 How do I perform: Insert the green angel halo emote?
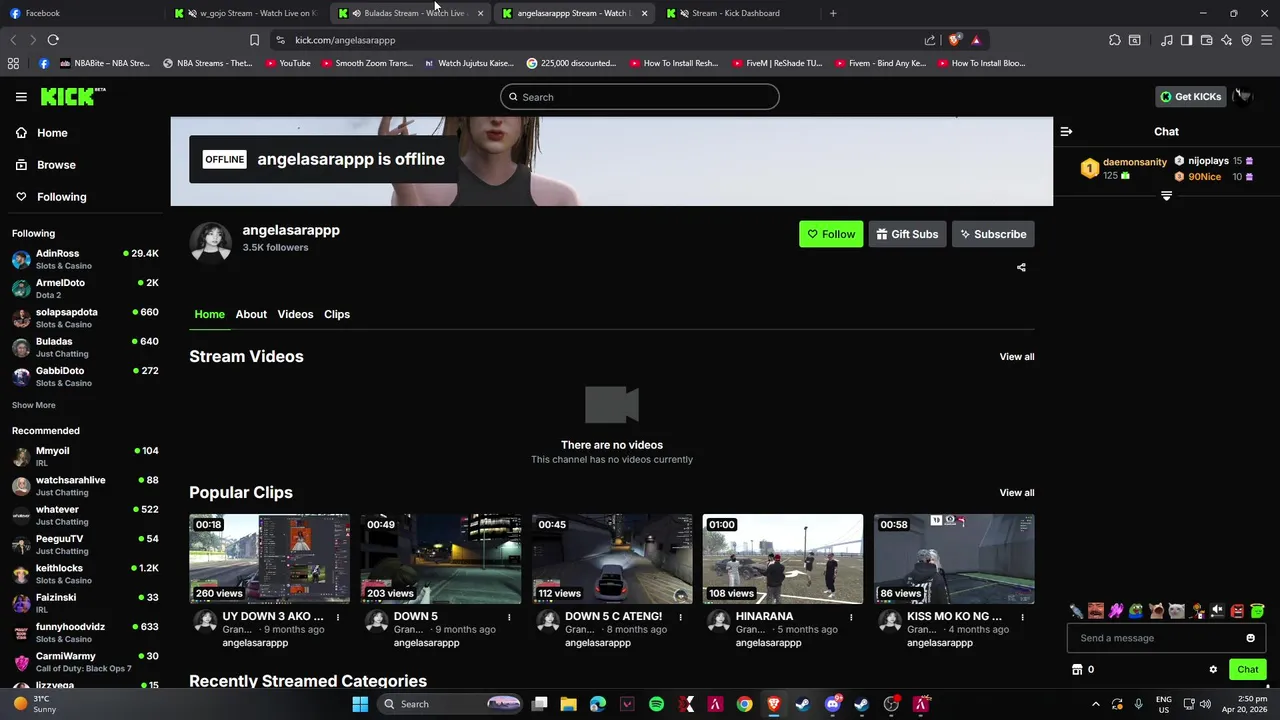1257,610
